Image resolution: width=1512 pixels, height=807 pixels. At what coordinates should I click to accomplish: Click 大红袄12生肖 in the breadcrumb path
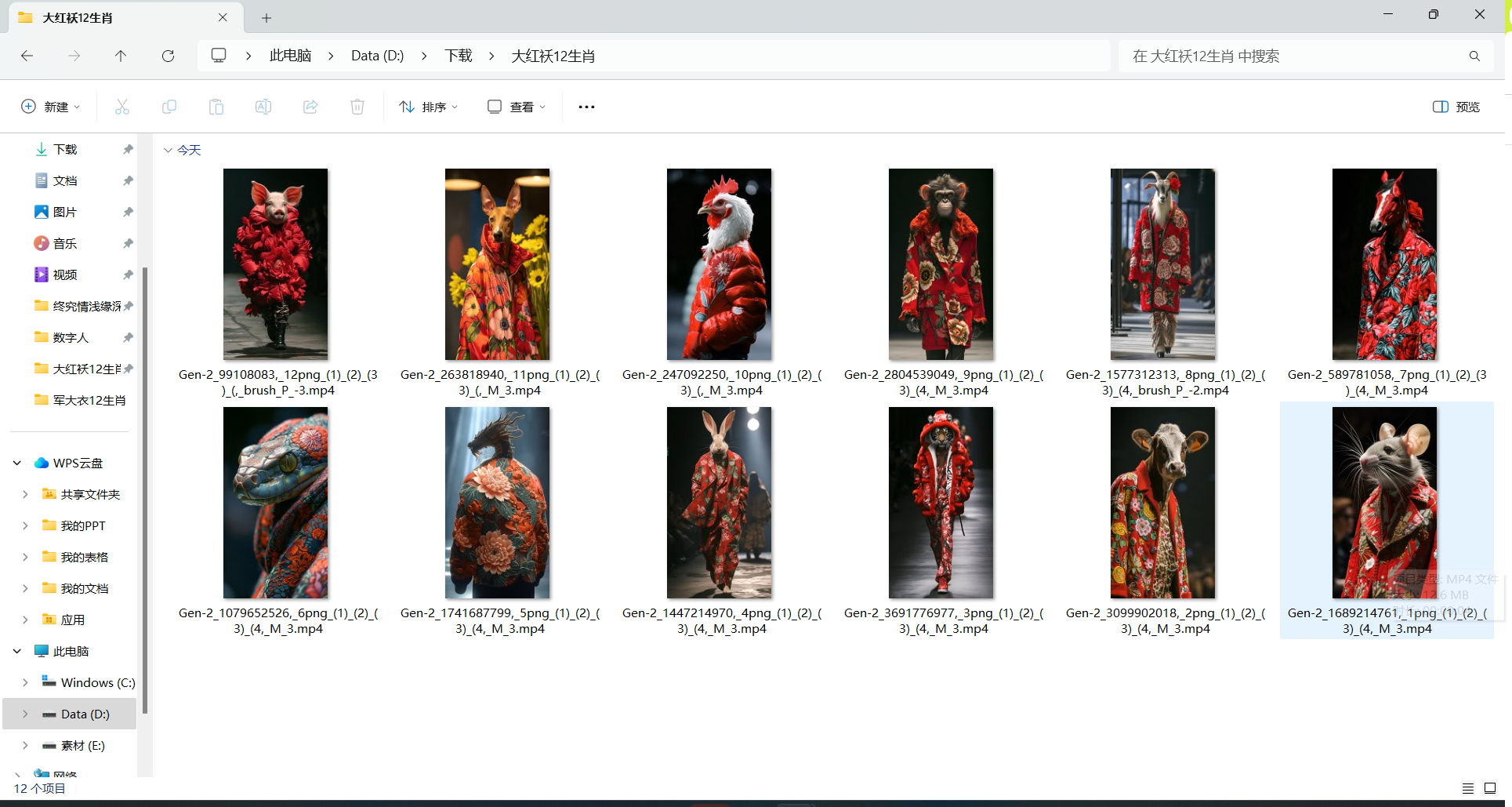553,56
